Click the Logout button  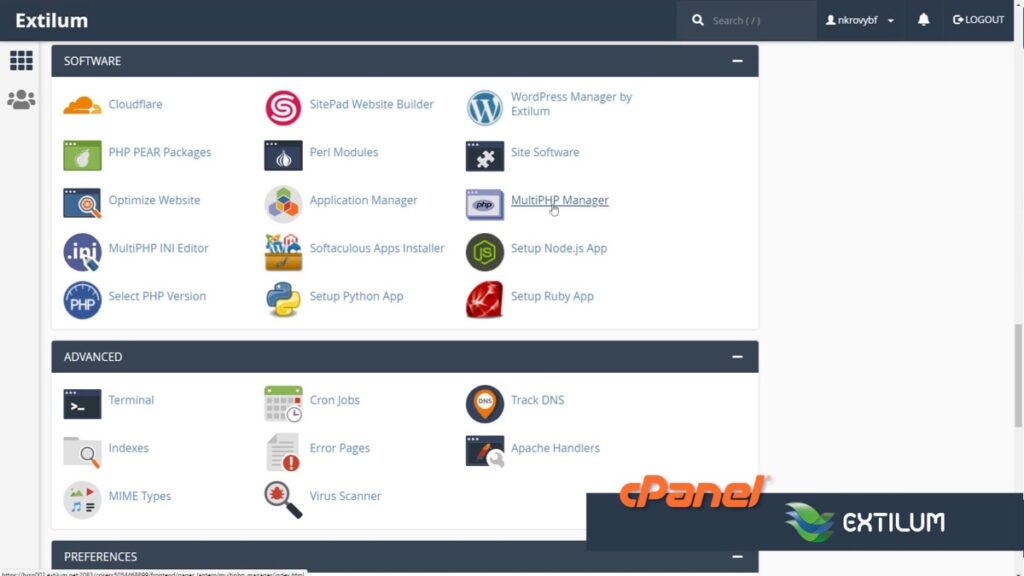click(x=978, y=20)
